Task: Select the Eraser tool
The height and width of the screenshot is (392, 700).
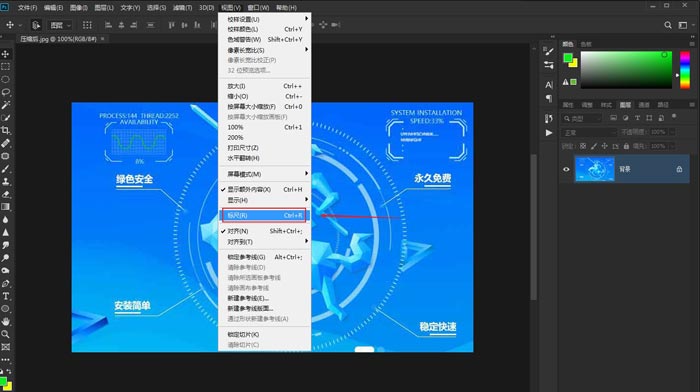Action: click(x=5, y=194)
